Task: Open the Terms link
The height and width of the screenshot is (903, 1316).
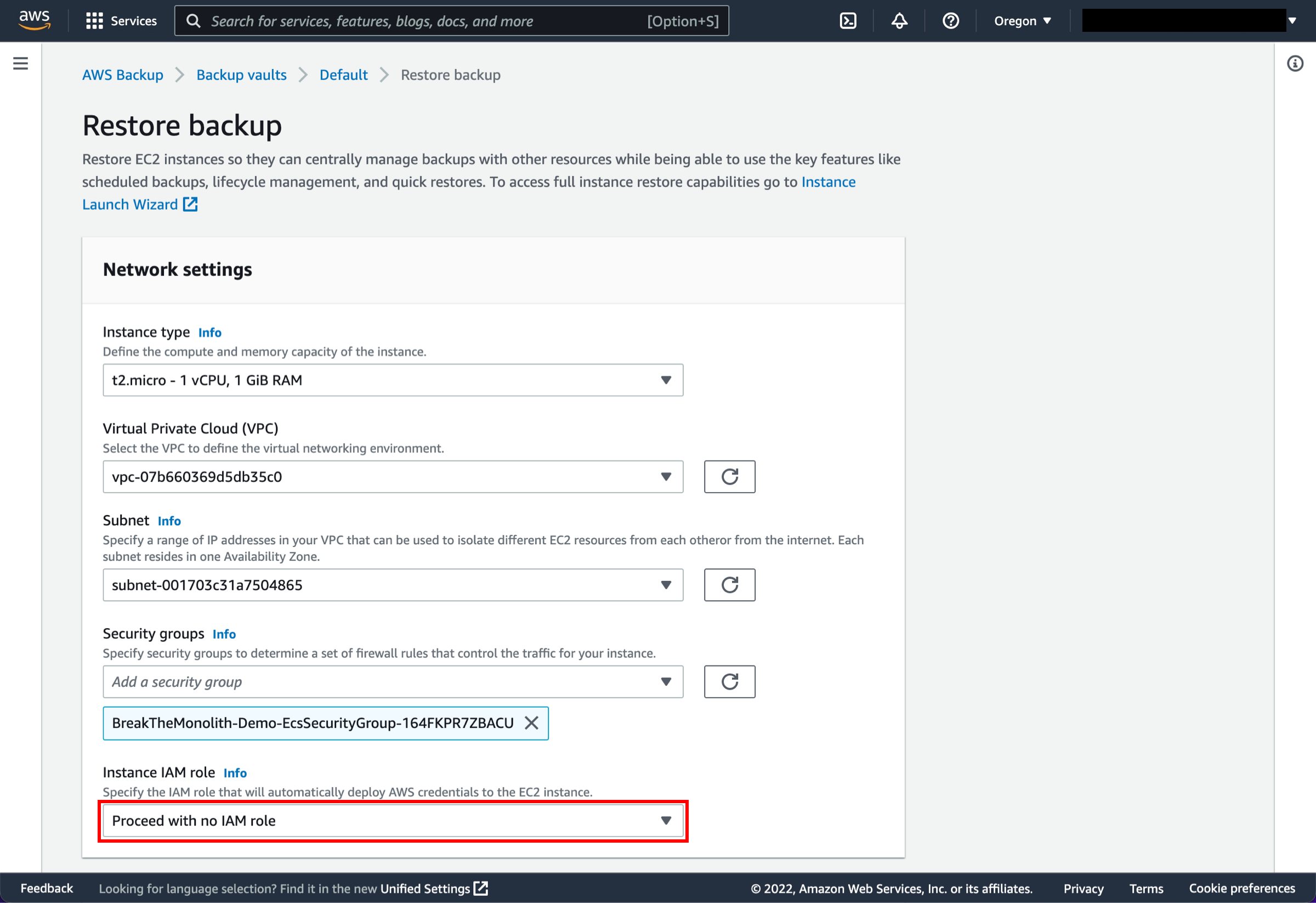Action: 1146,888
